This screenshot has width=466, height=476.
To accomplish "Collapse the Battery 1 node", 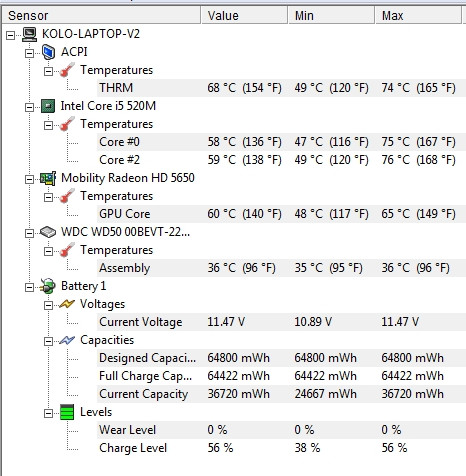I will [30, 287].
